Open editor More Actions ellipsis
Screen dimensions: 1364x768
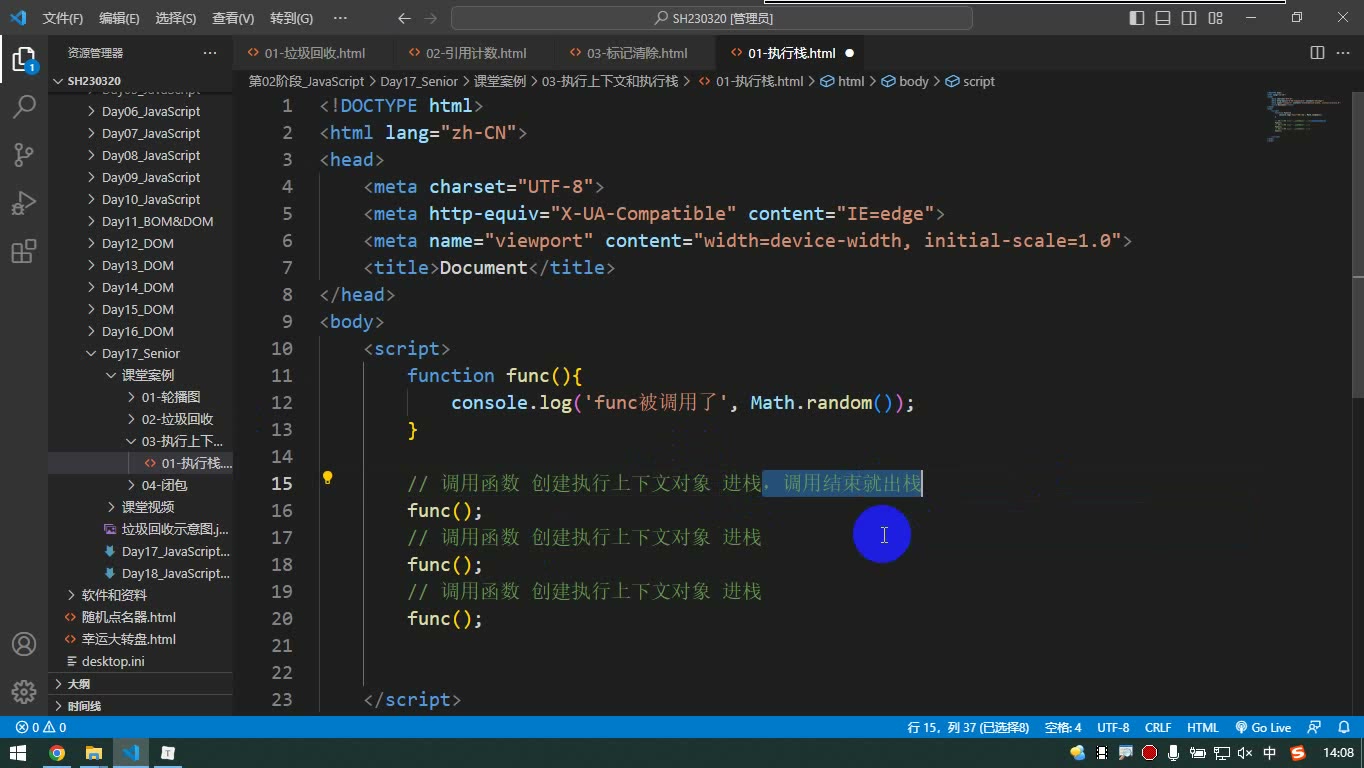click(x=1343, y=53)
